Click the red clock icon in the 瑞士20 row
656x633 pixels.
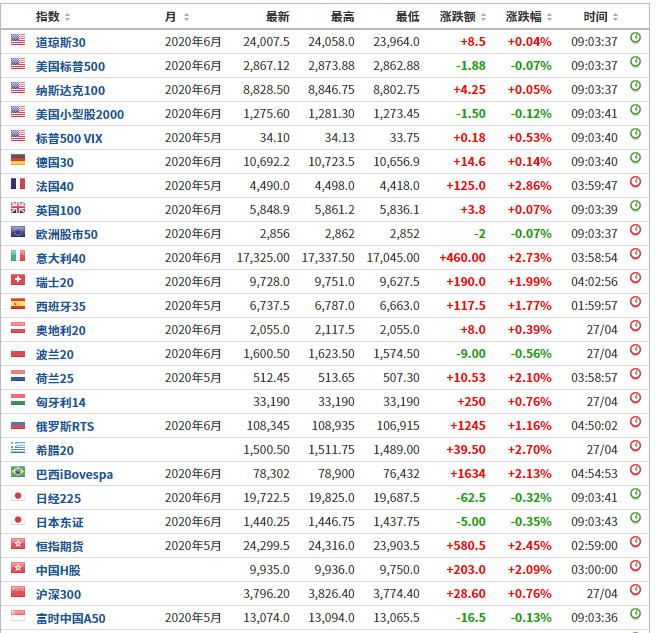(635, 278)
